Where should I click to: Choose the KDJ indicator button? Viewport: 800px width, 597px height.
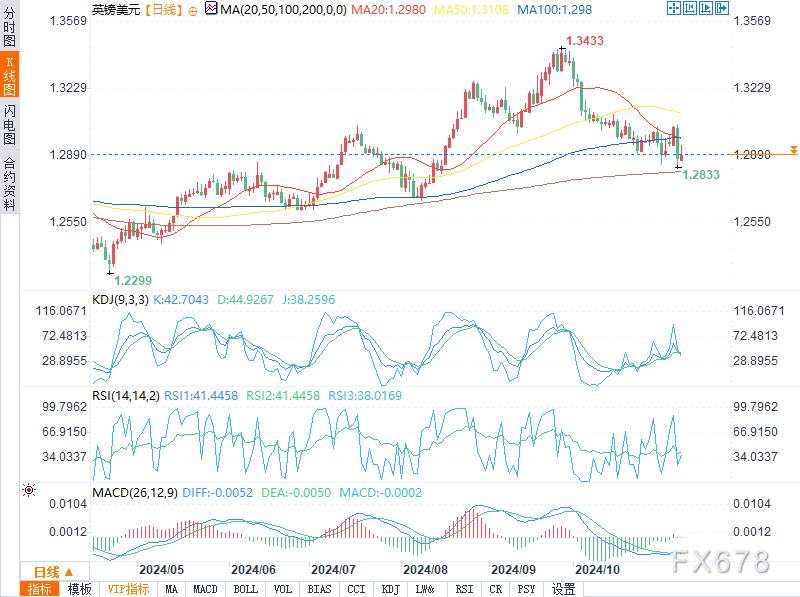(x=391, y=589)
